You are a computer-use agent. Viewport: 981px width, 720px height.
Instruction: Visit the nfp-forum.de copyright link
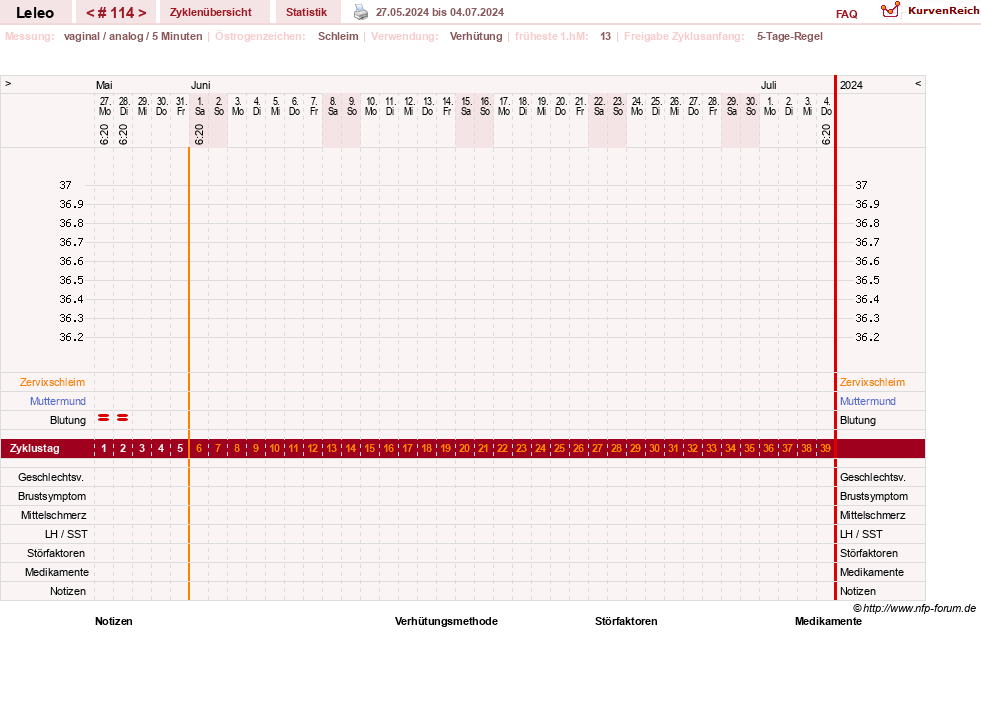click(915, 608)
